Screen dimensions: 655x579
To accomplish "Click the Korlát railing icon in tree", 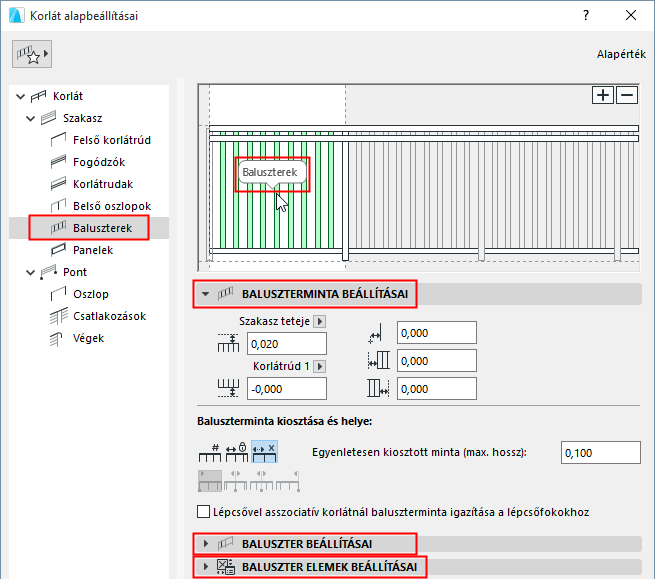I will click(38, 96).
